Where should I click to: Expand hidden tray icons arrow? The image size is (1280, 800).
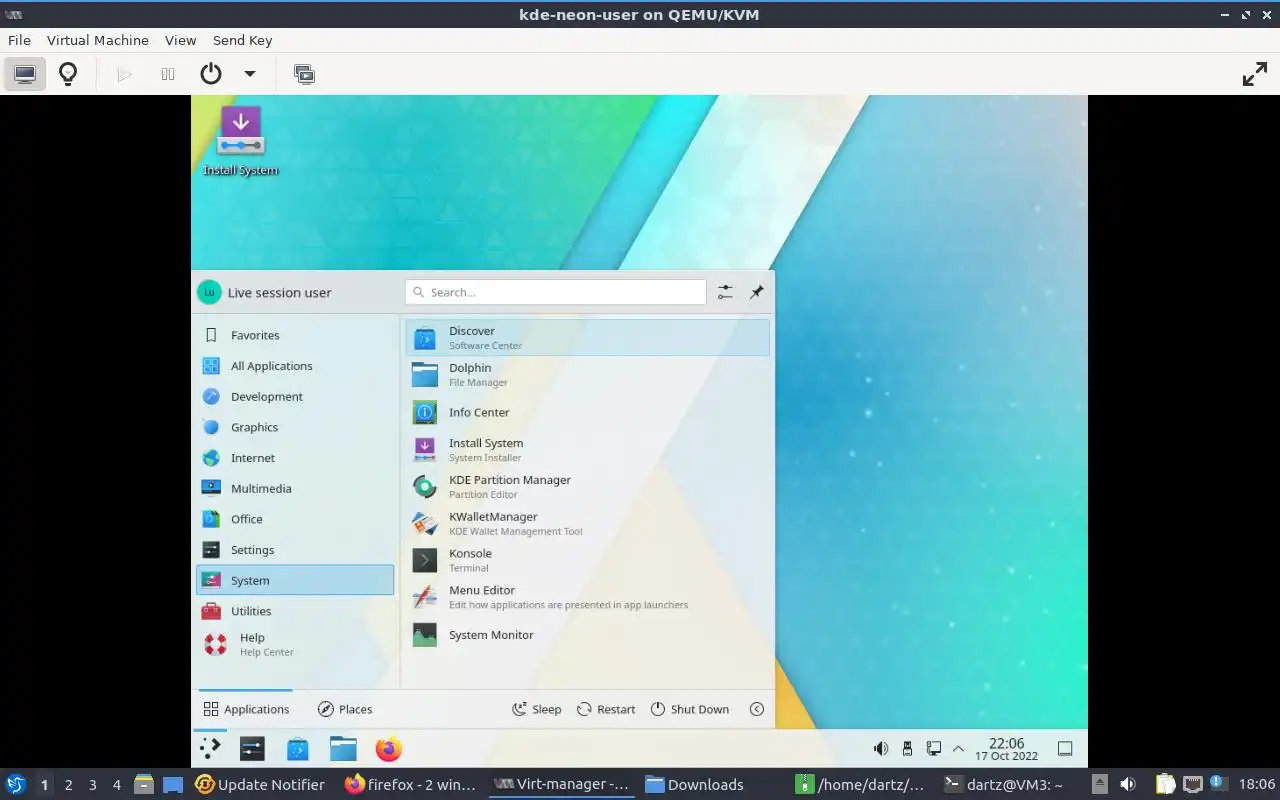(x=958, y=748)
